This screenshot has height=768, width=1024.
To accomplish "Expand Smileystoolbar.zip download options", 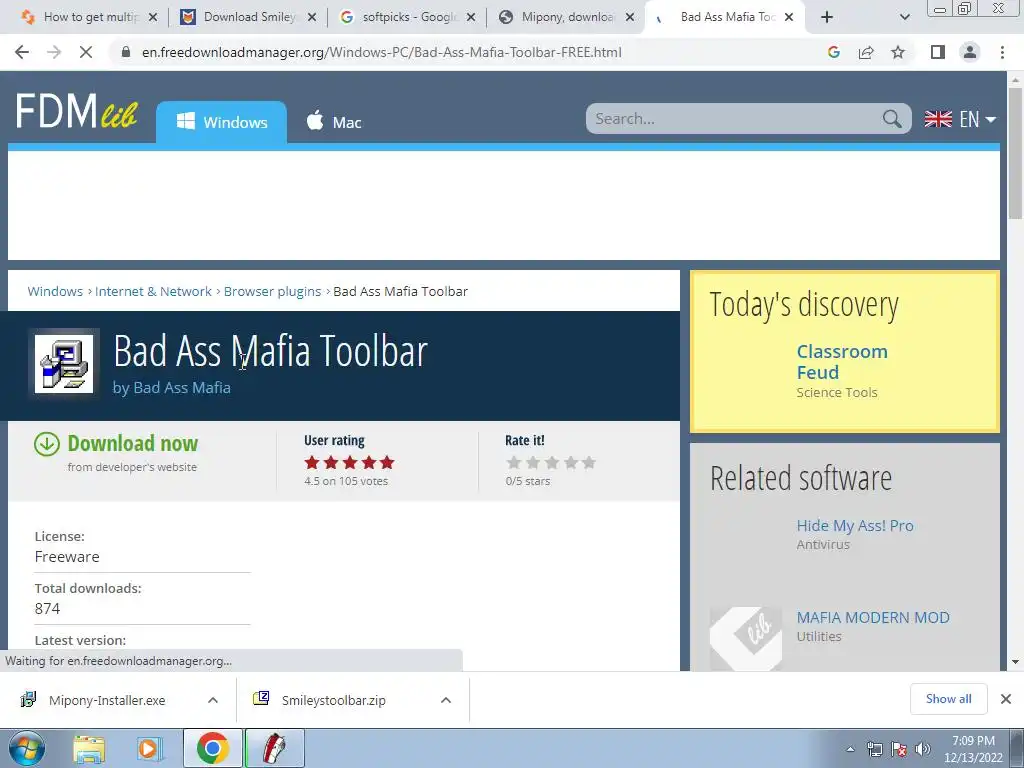I will point(446,700).
